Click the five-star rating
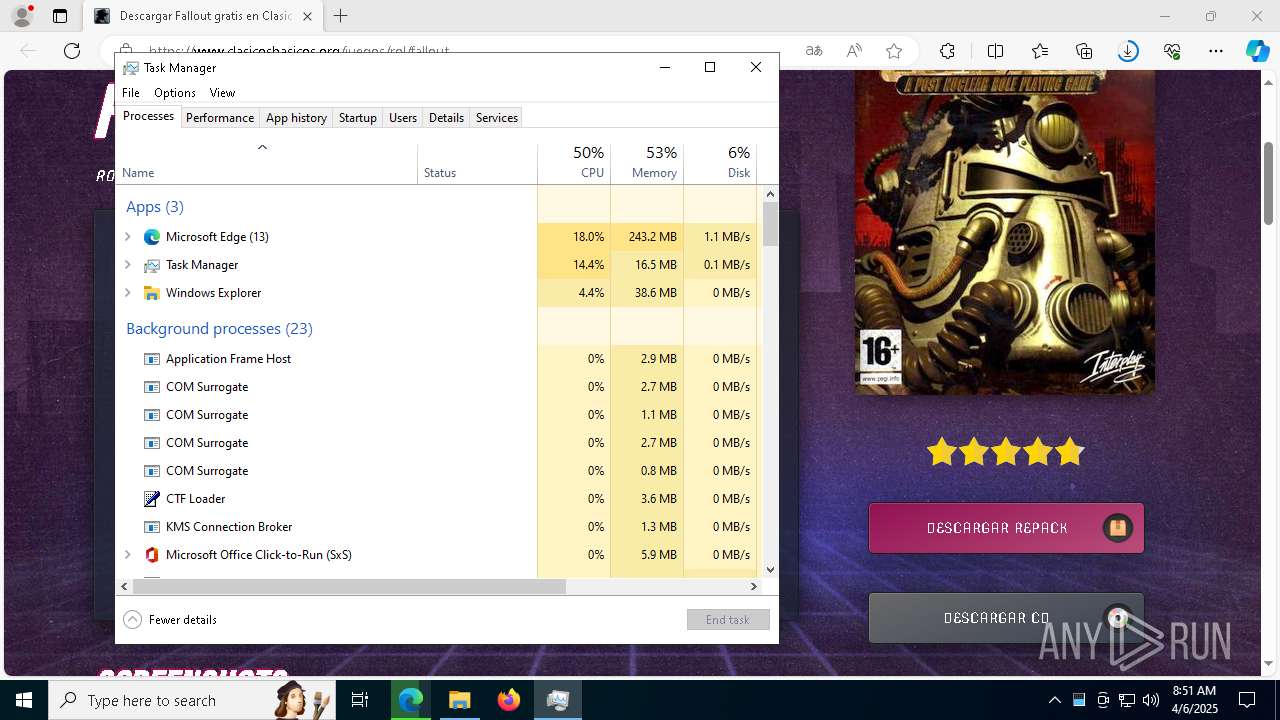This screenshot has height=720, width=1280. (1005, 452)
